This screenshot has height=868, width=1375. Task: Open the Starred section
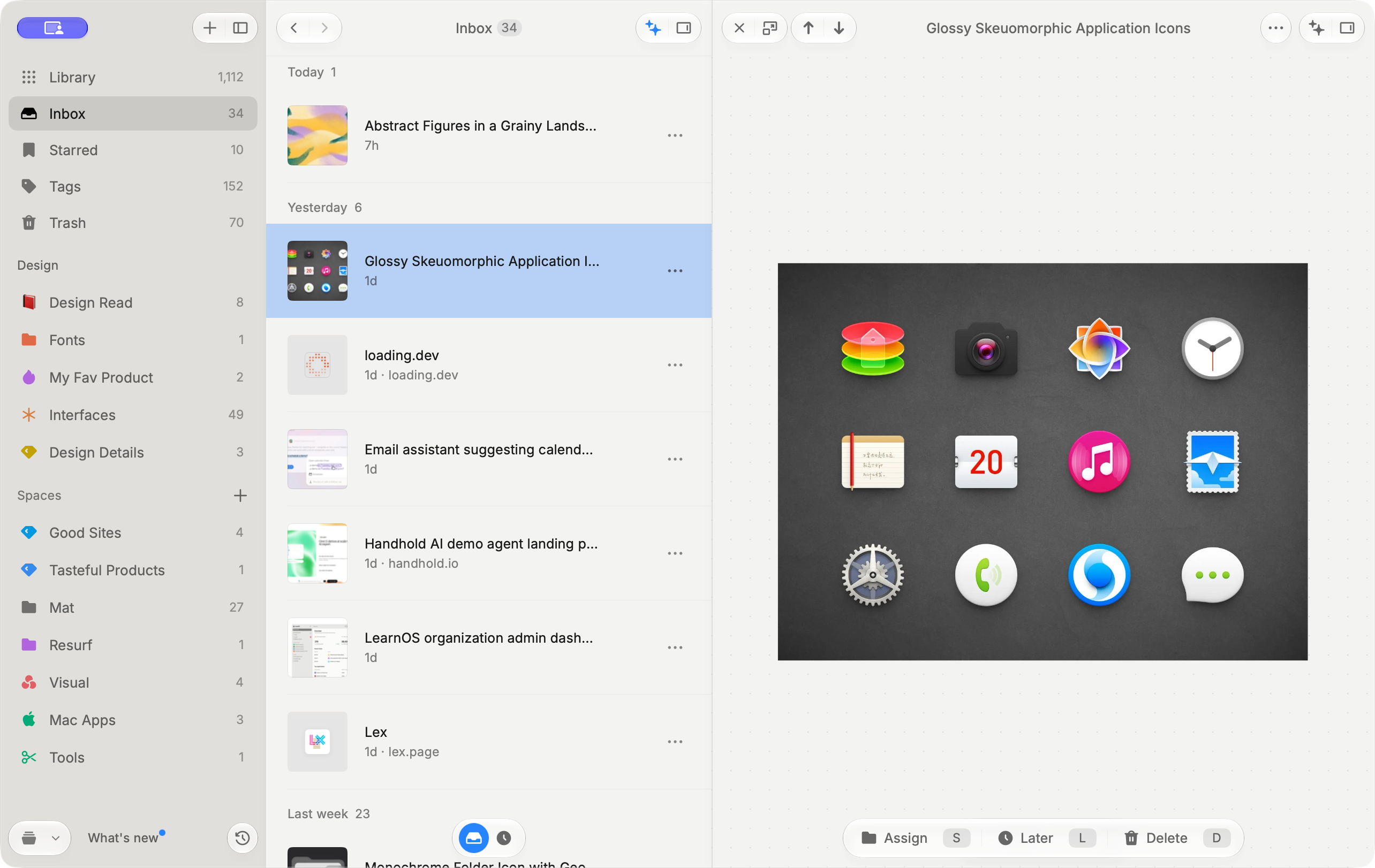(x=132, y=150)
